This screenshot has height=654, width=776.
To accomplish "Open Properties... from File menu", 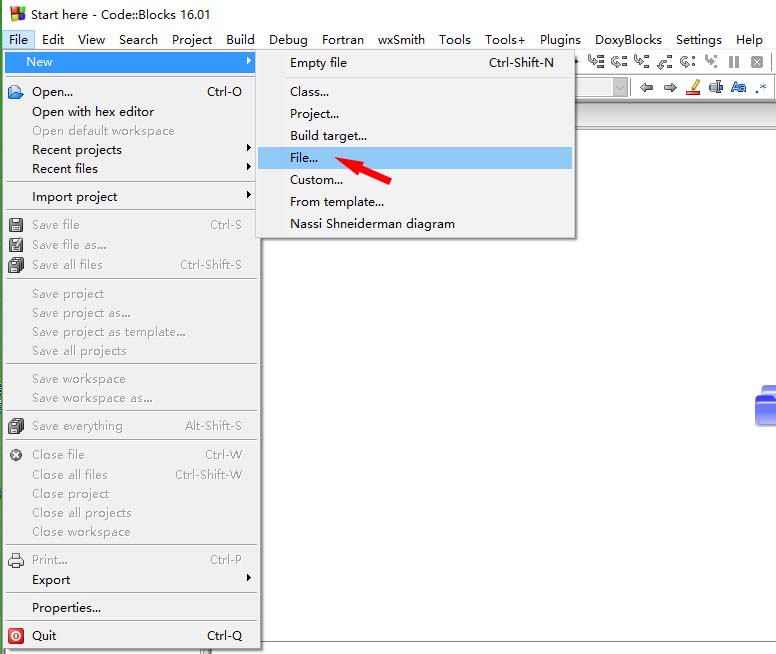I will [x=131, y=607].
